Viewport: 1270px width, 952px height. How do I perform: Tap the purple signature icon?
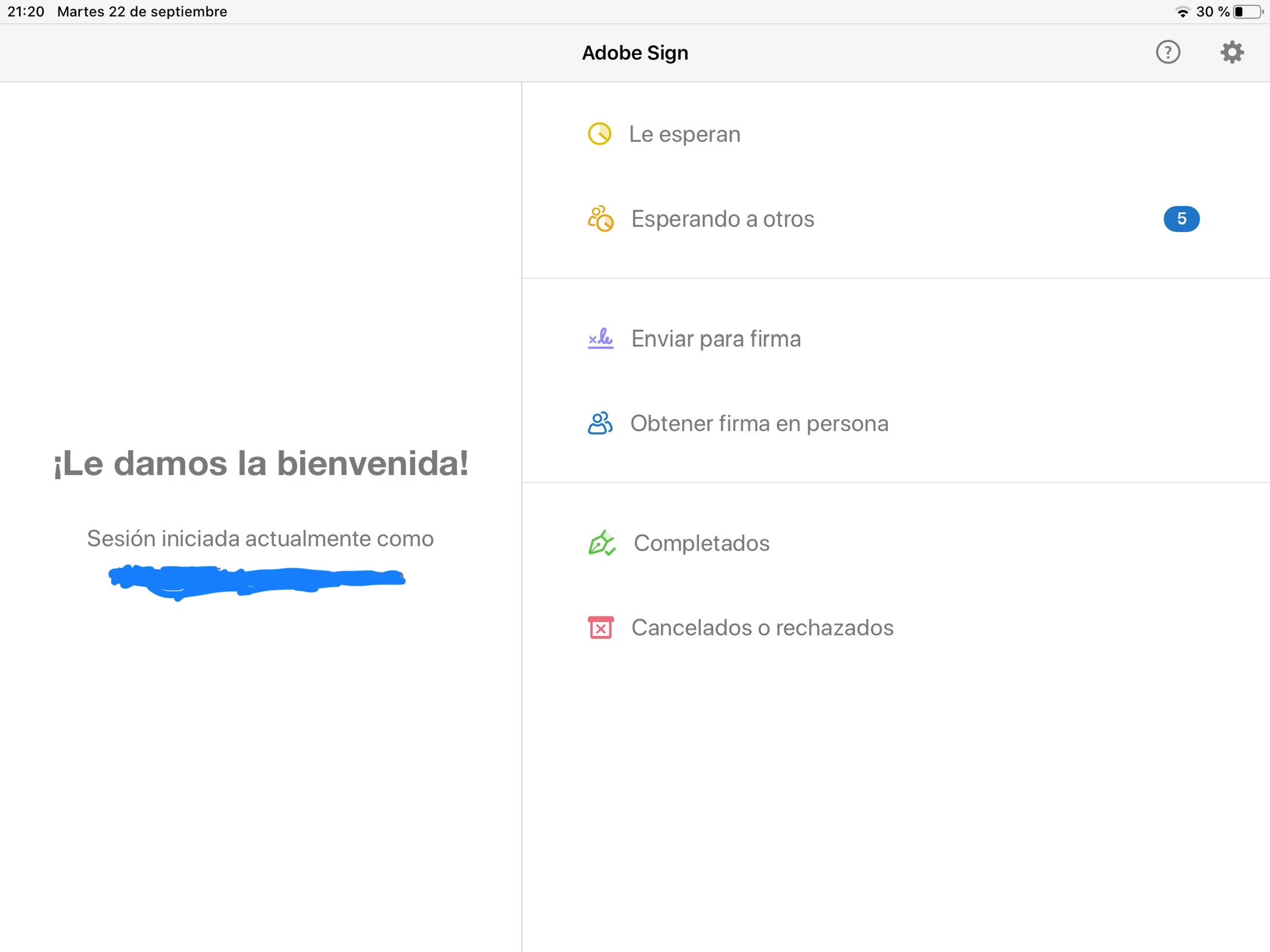pyautogui.click(x=601, y=338)
